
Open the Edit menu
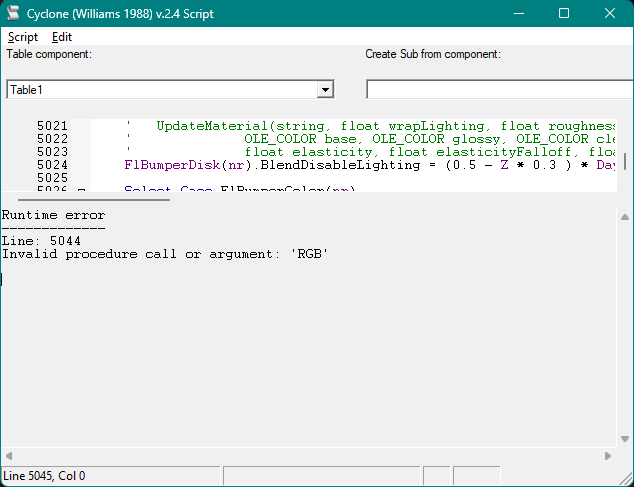pyautogui.click(x=62, y=37)
